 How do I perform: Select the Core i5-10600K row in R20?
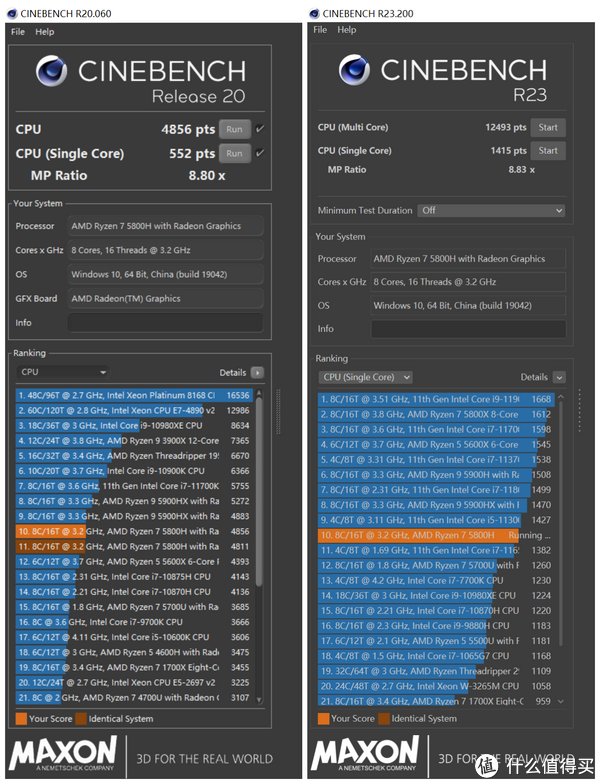(x=134, y=637)
